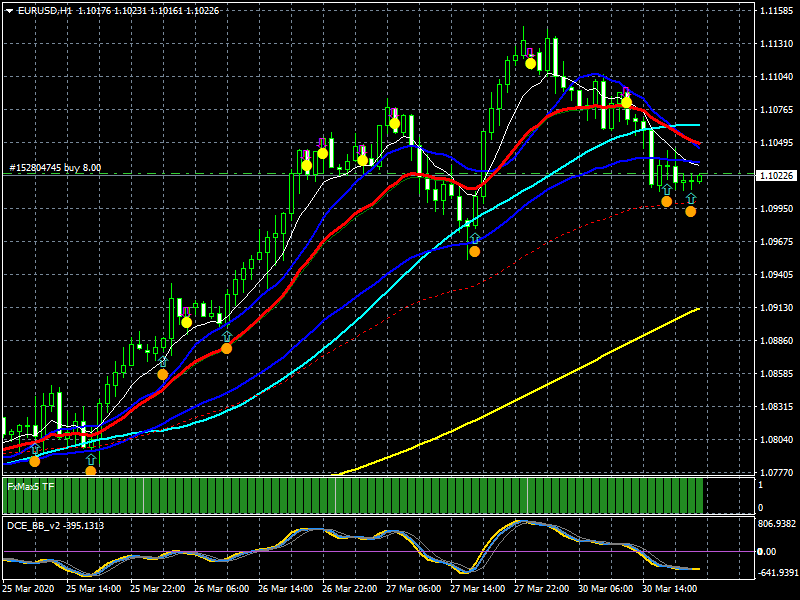The image size is (800, 600).
Task: Click the lowest yellow sell signal dot
Action: [x=187, y=322]
